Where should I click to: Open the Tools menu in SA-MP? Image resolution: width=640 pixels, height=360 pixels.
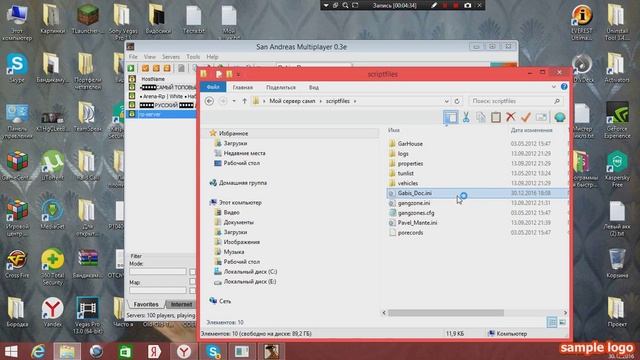[x=193, y=57]
